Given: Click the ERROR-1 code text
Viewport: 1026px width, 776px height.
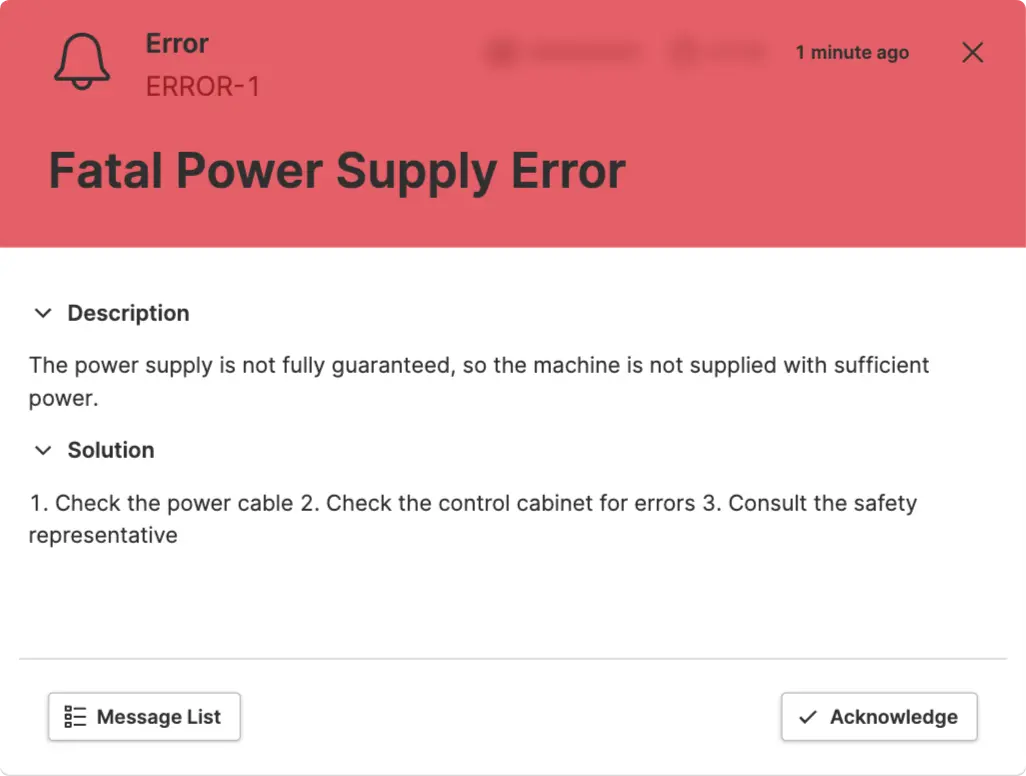Looking at the screenshot, I should [x=203, y=87].
